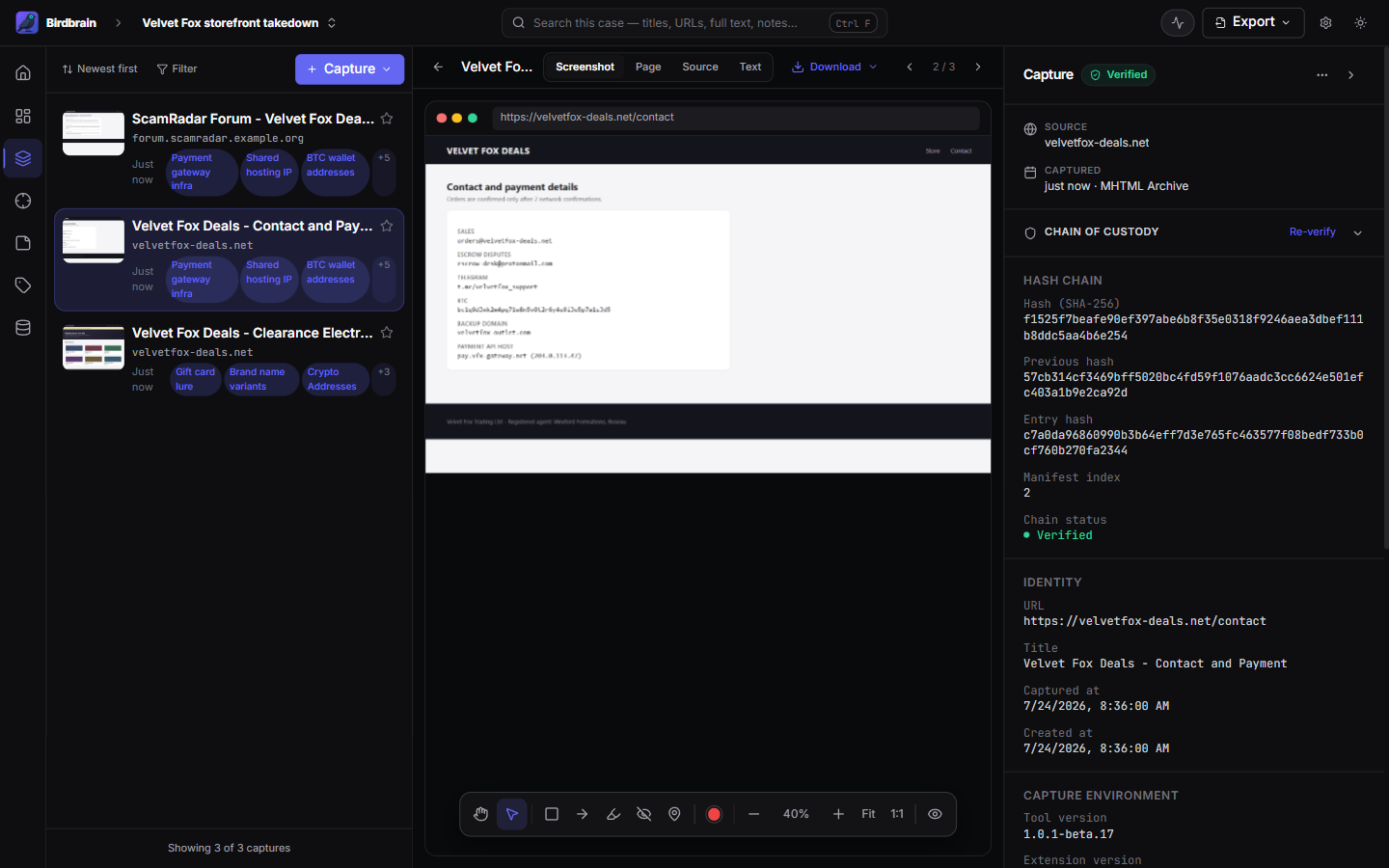Open the Download dropdown
Viewport: 1389px width, 868px height.
coord(834,67)
